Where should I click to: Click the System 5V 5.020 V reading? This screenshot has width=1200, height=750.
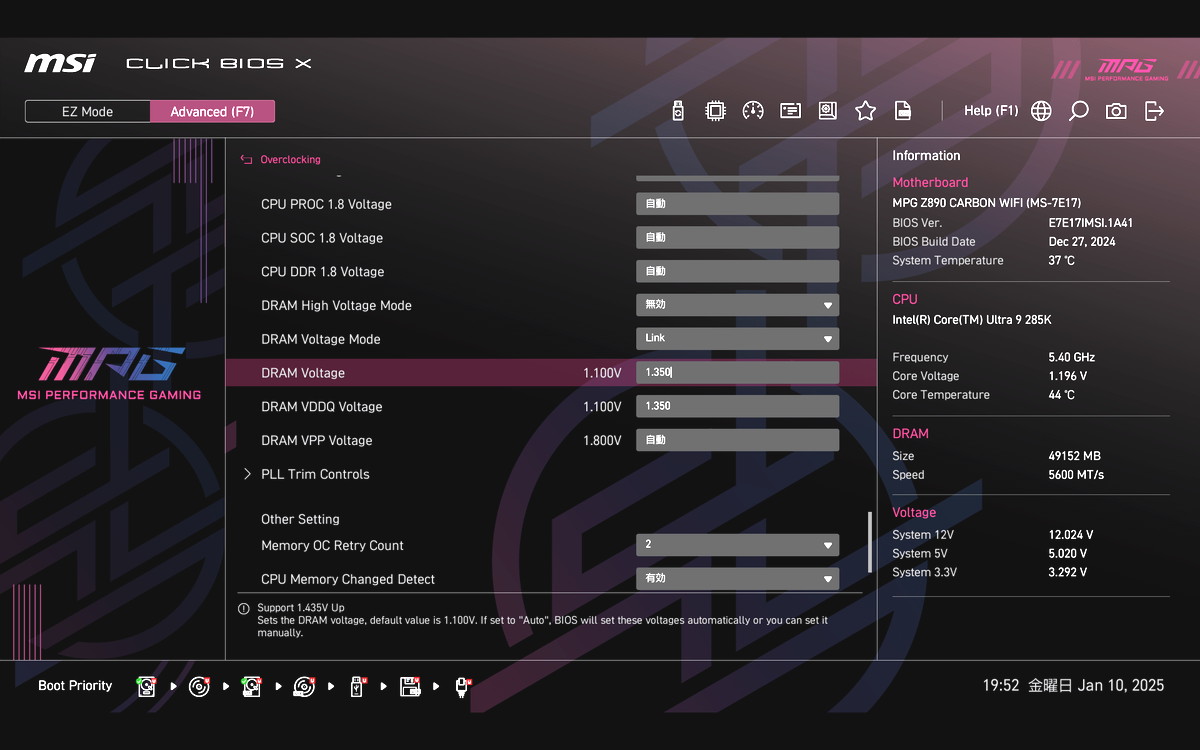coord(1068,554)
